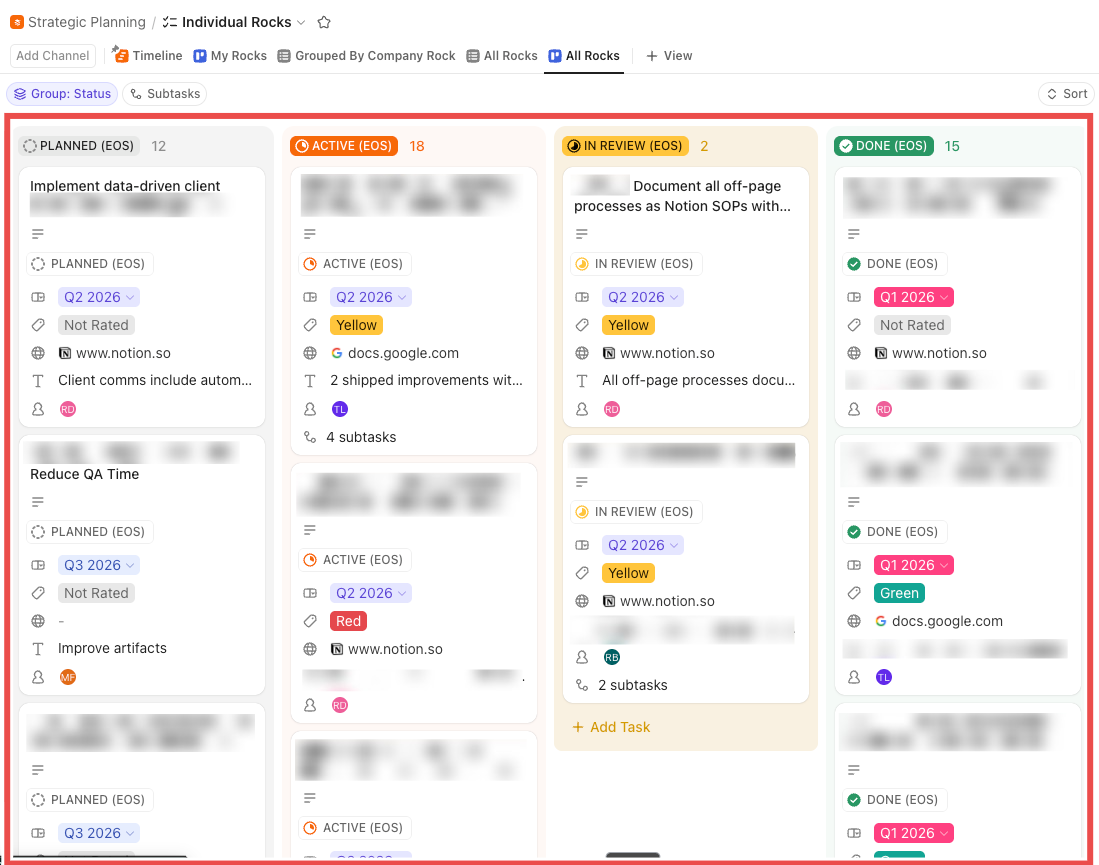
Task: Open Grouped By Company Rock tab
Action: tap(367, 55)
